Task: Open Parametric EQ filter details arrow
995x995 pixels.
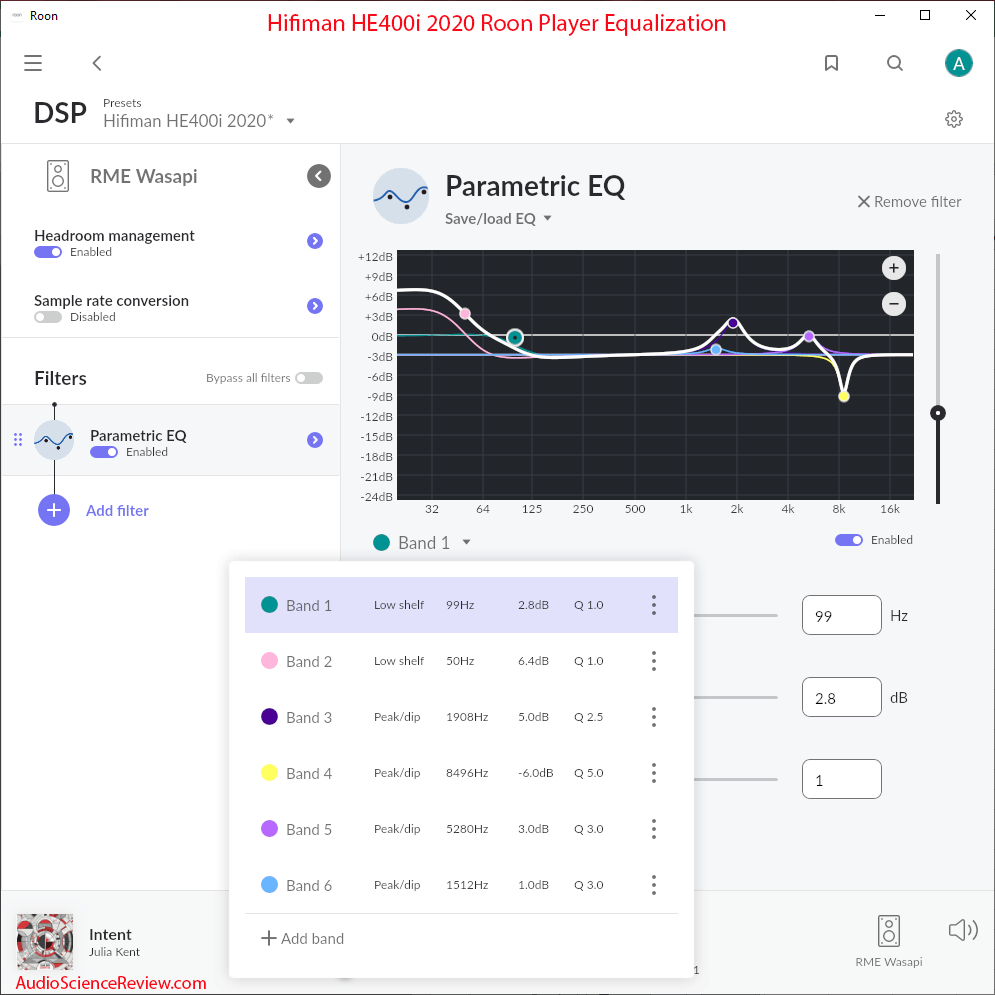Action: pyautogui.click(x=315, y=440)
